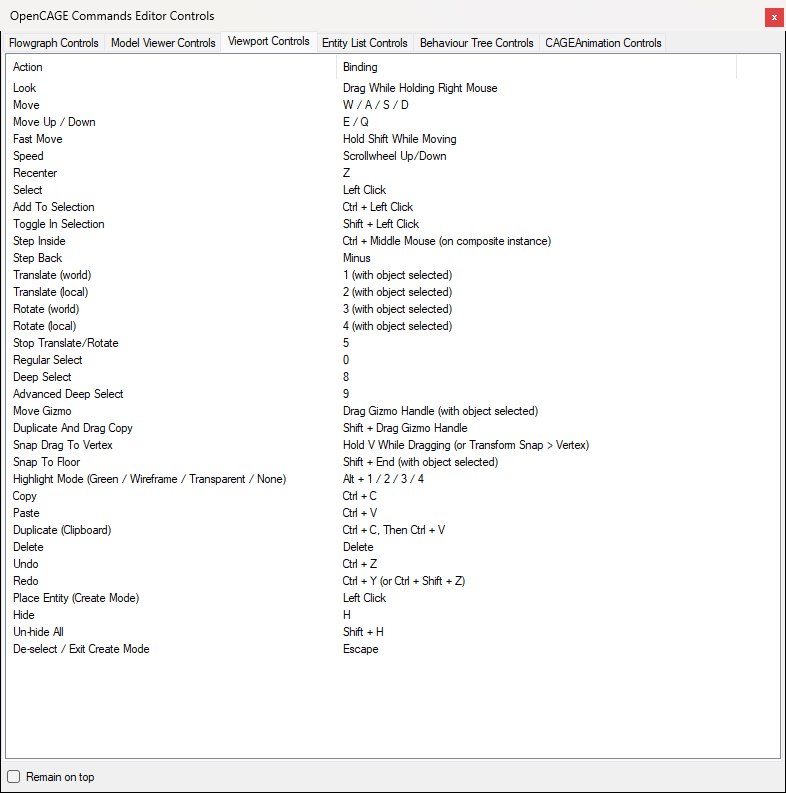Image resolution: width=786 pixels, height=793 pixels.
Task: Select the Viewport Controls tab
Action: (x=269, y=41)
